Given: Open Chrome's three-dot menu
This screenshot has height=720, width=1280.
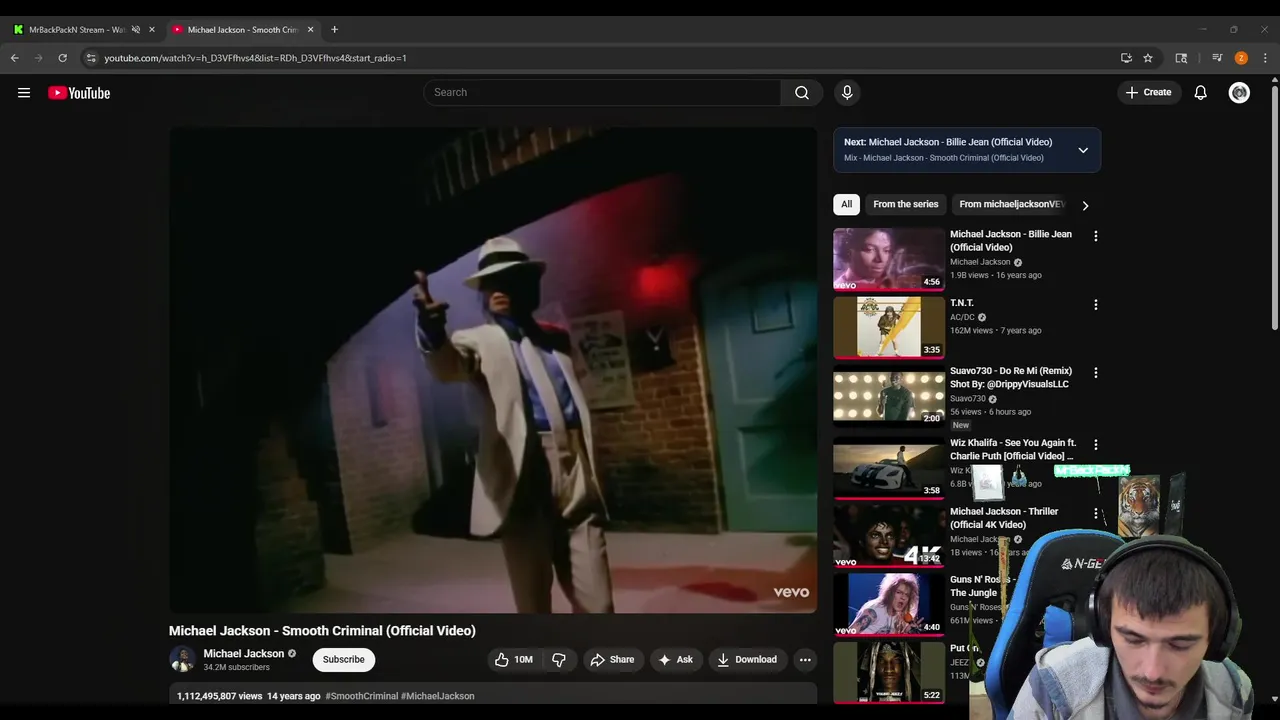Looking at the screenshot, I should coord(1265,58).
